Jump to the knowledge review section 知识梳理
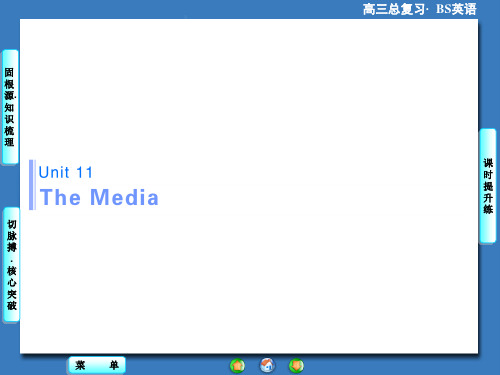This screenshot has height=375, width=500. click(9, 125)
